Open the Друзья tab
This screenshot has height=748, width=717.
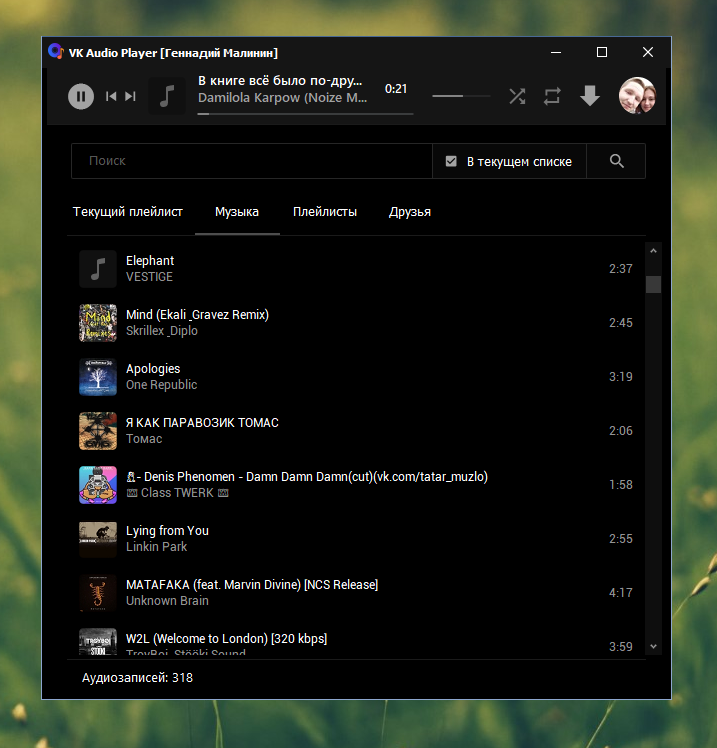[410, 212]
